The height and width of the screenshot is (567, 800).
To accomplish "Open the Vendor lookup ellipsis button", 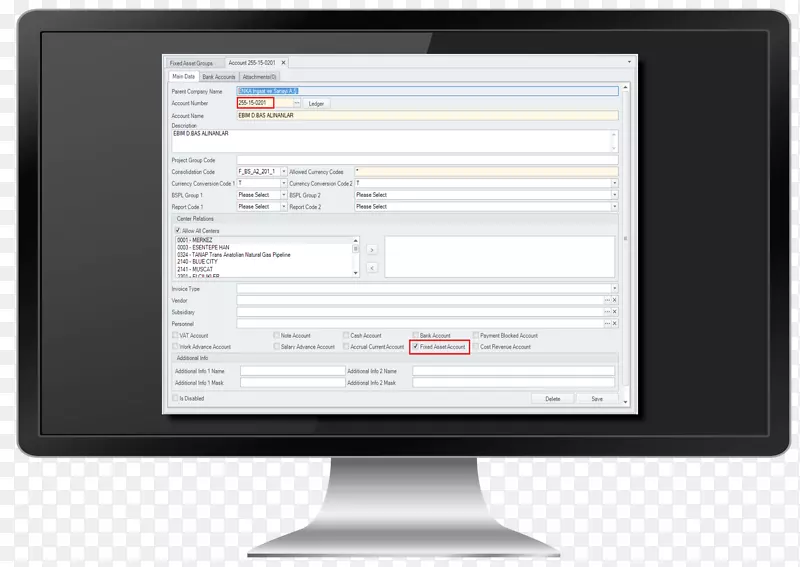I will click(x=607, y=300).
